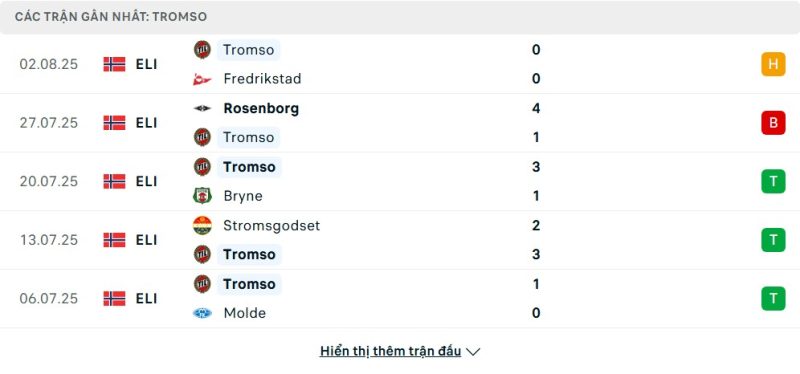Click the Fredrikstad team name

coord(262,79)
